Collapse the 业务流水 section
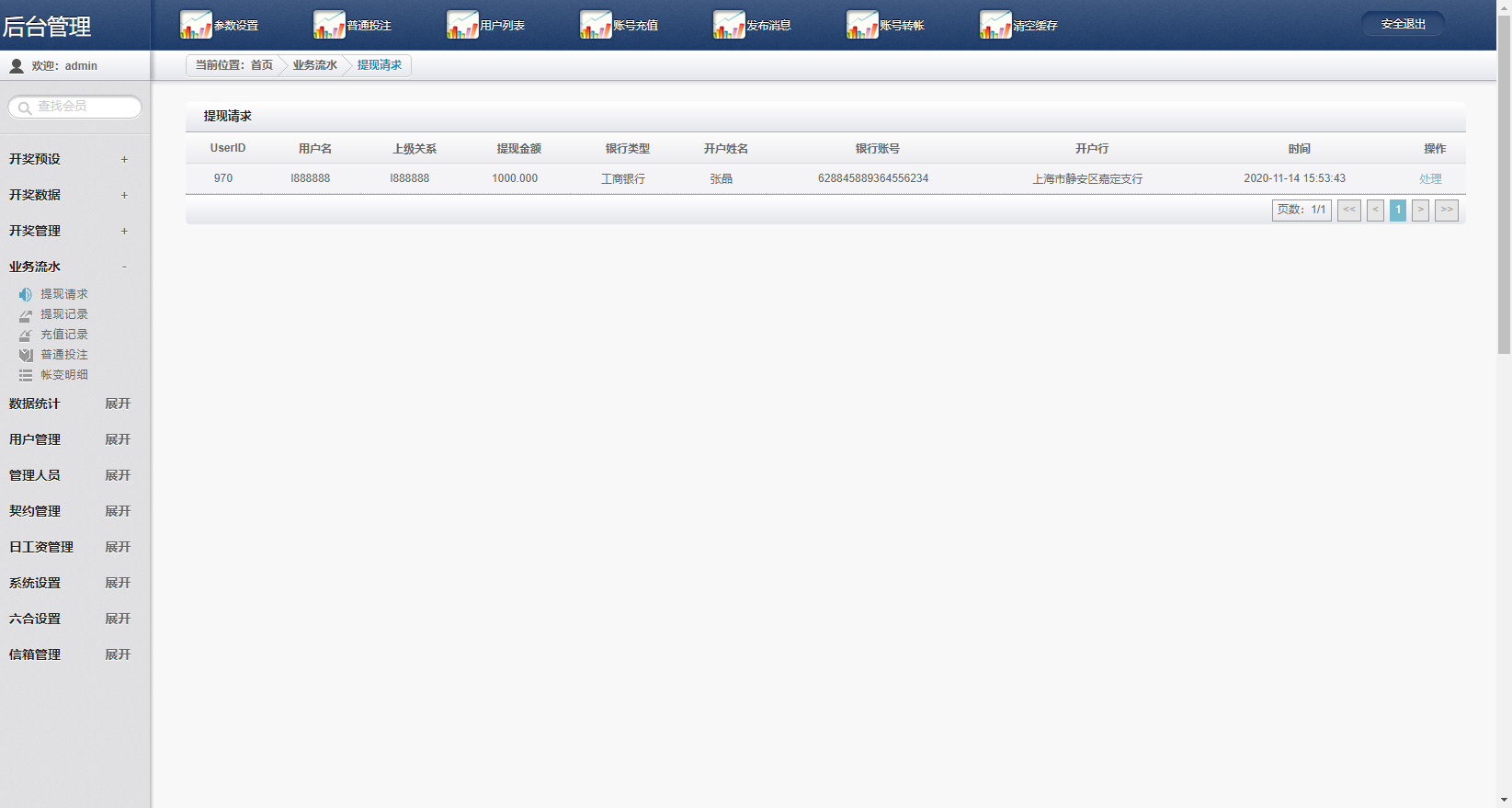Viewport: 1512px width, 808px height. [x=124, y=267]
